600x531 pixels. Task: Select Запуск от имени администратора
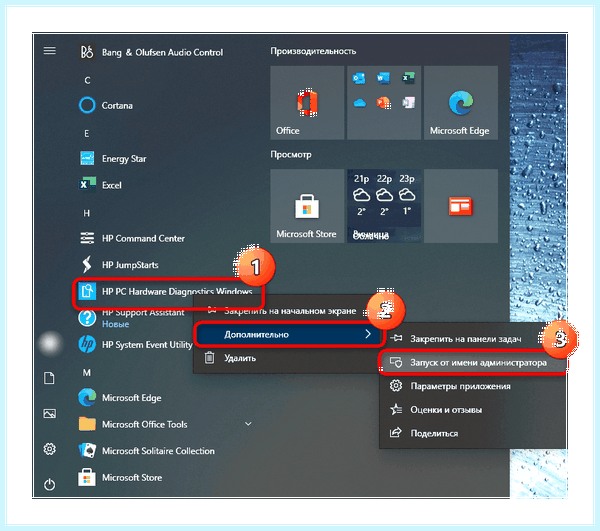click(x=473, y=362)
